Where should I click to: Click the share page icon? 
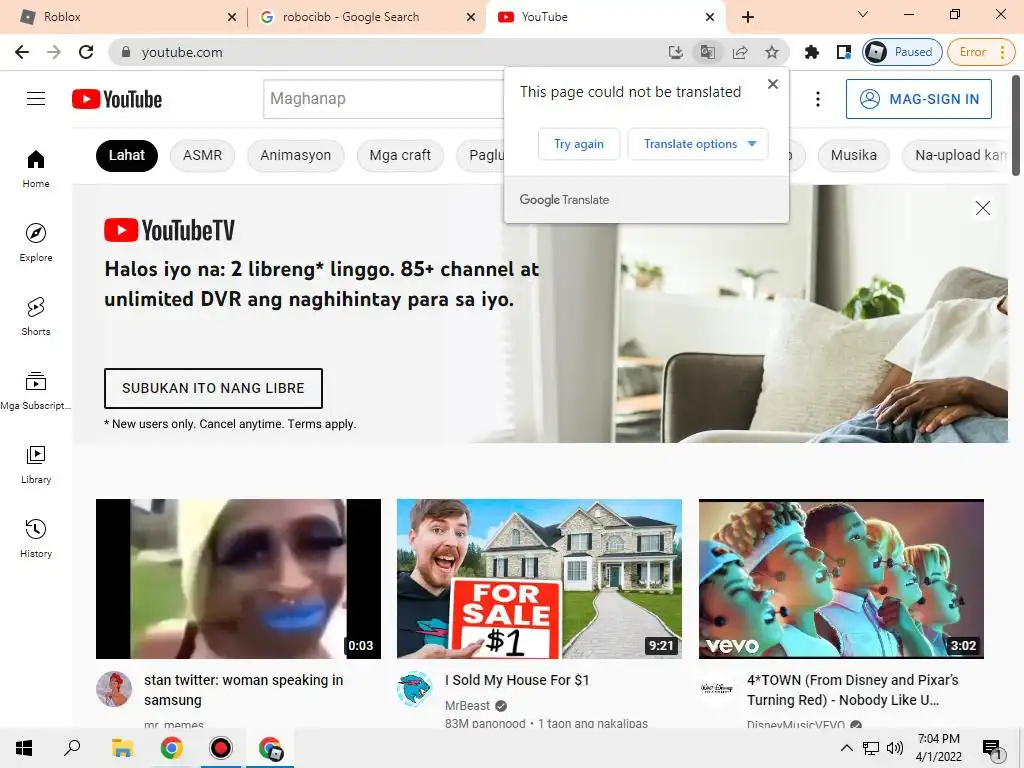739,52
